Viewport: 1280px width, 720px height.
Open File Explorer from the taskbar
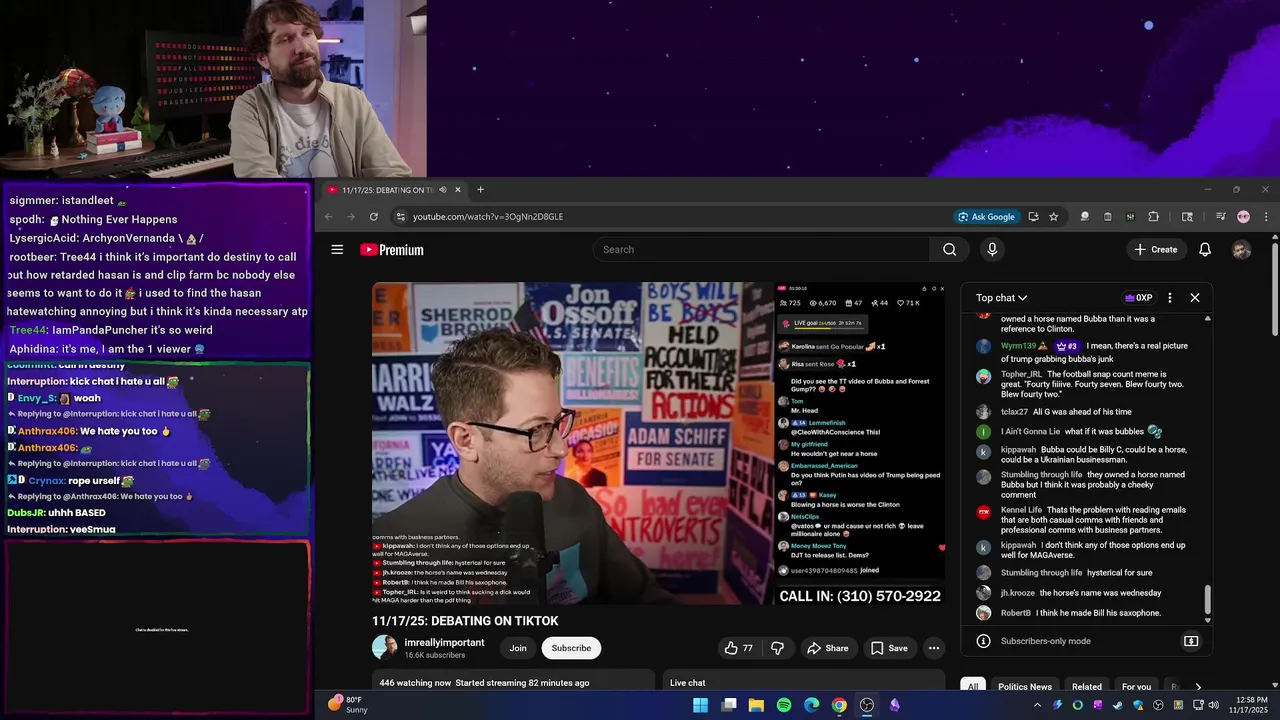pos(756,705)
